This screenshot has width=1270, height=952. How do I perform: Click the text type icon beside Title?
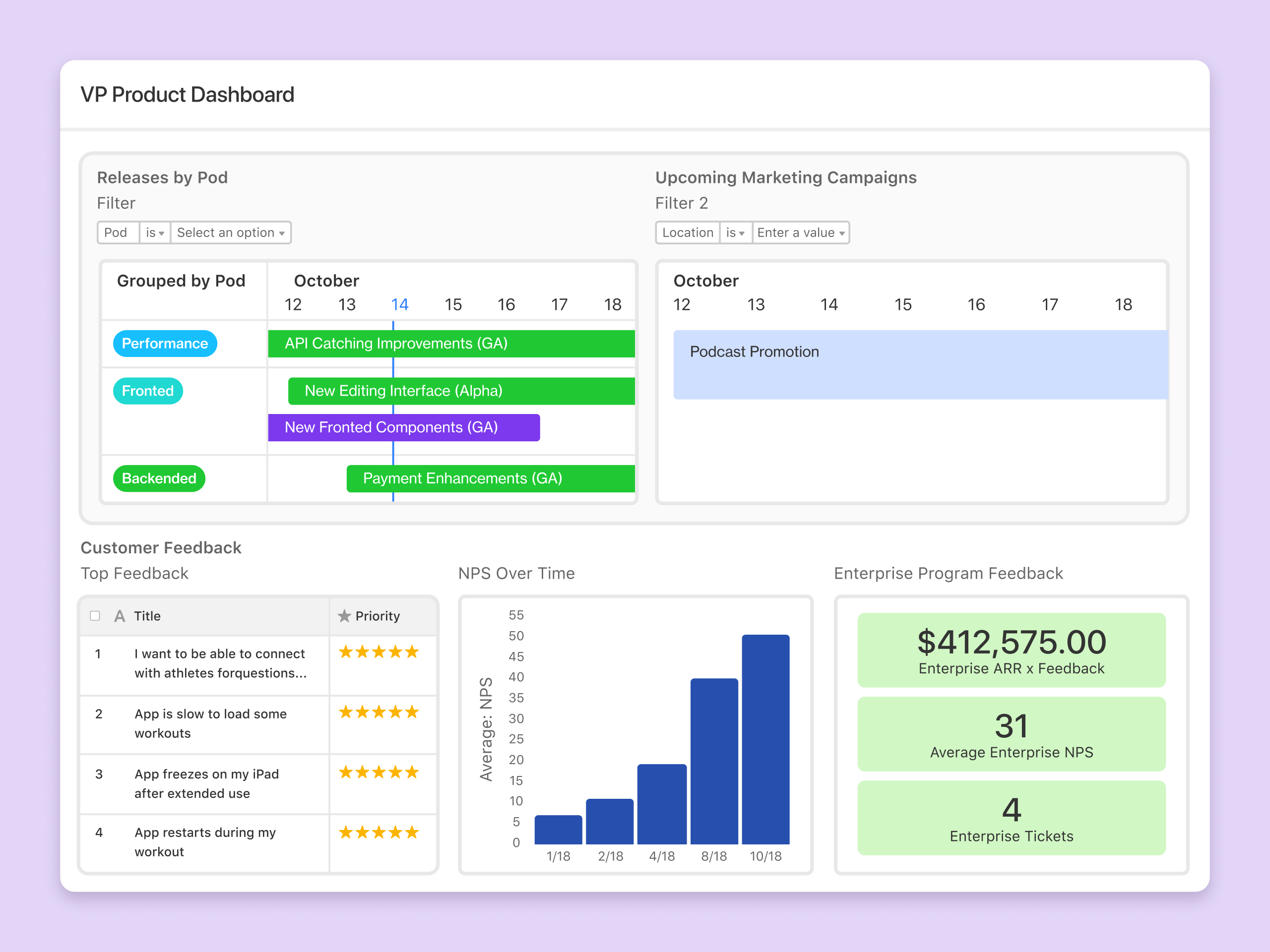tap(120, 616)
